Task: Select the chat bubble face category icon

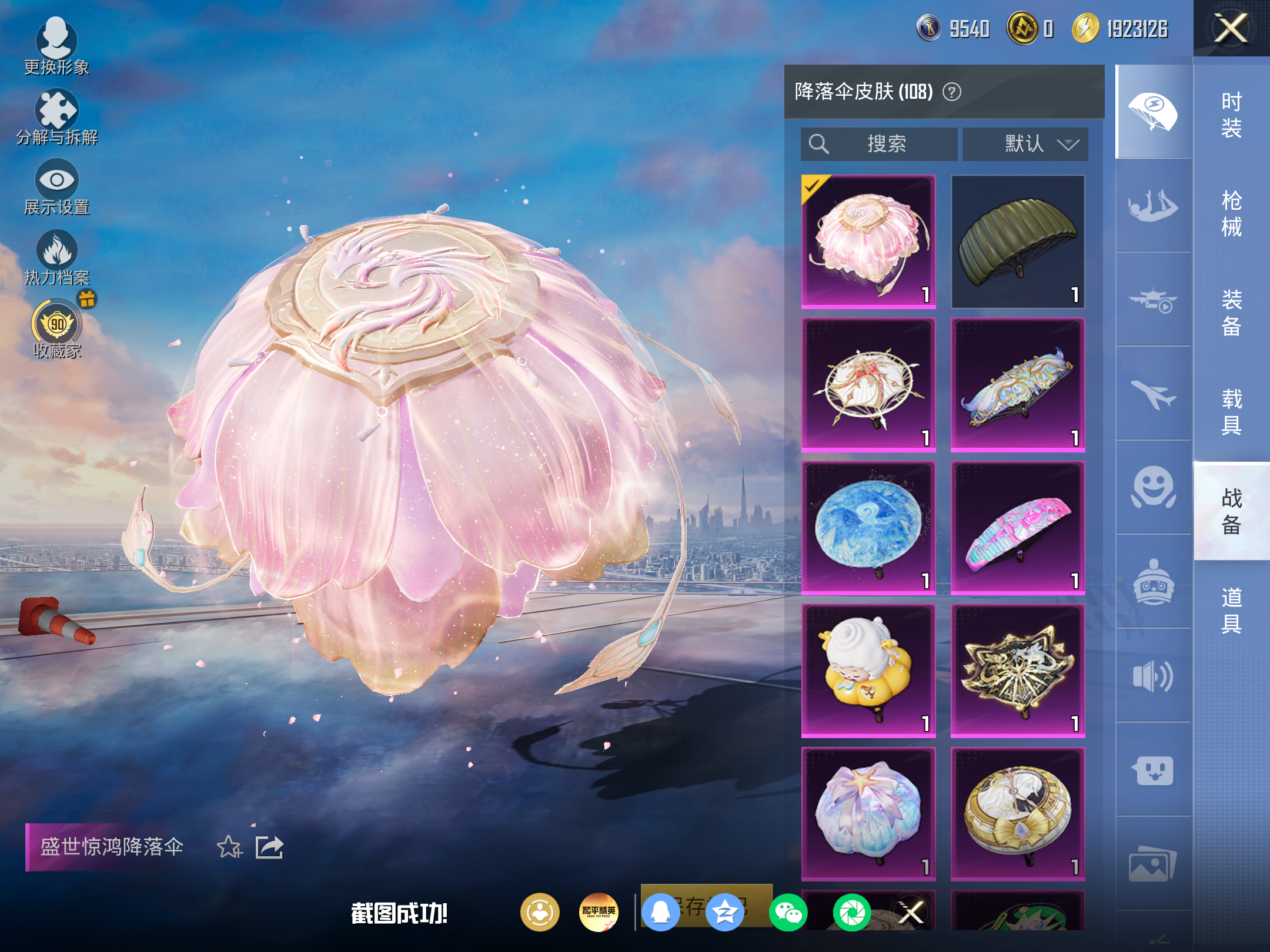Action: 1153,770
